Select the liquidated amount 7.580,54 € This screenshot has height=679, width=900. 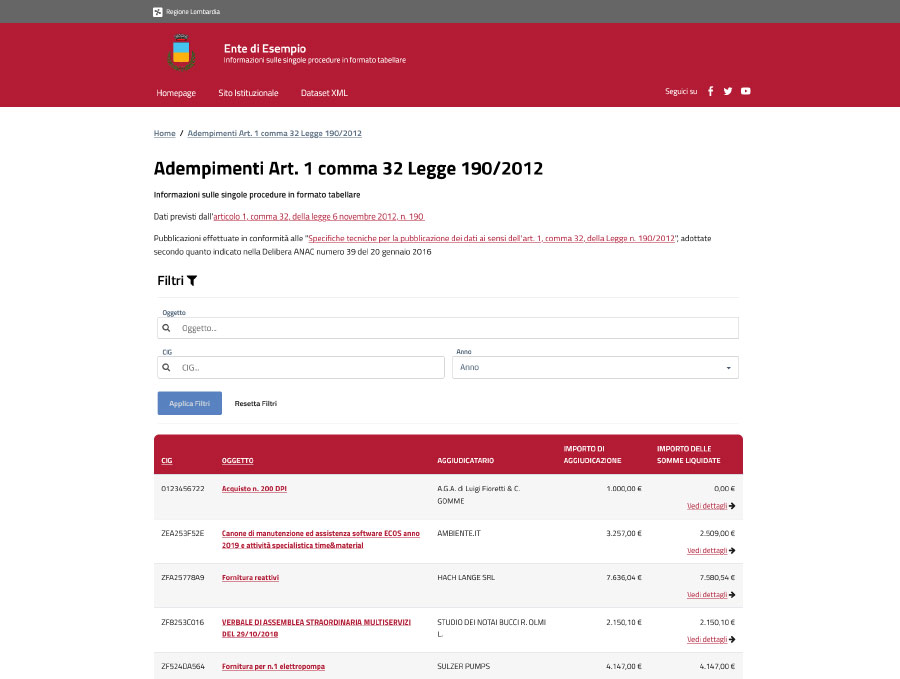717,577
